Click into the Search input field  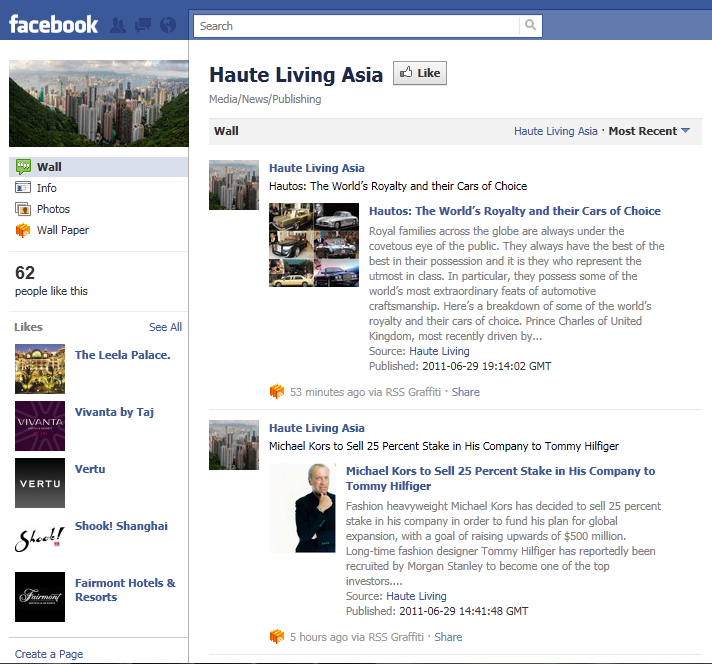point(357,26)
